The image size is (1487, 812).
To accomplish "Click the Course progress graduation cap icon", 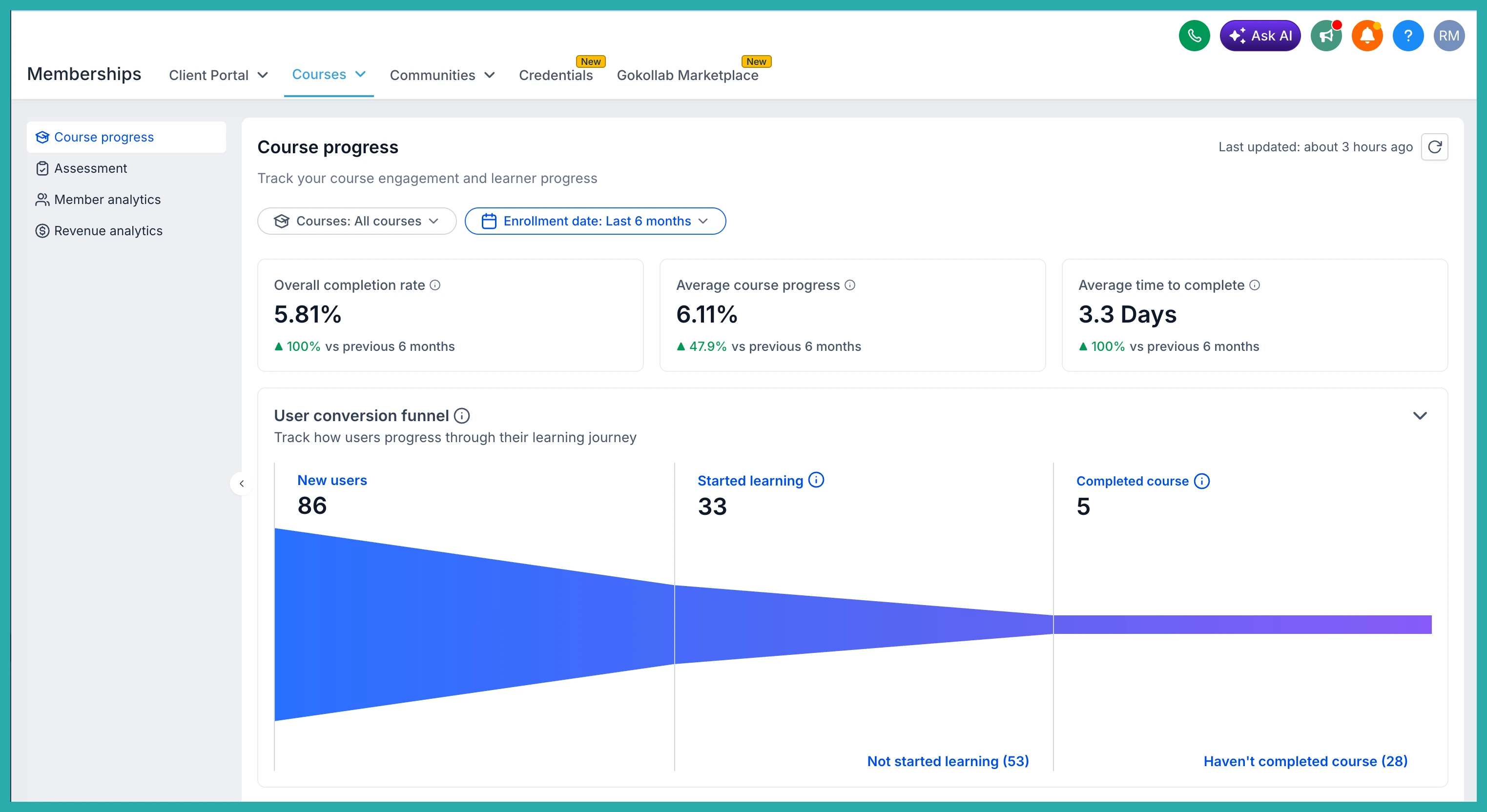I will pos(42,137).
